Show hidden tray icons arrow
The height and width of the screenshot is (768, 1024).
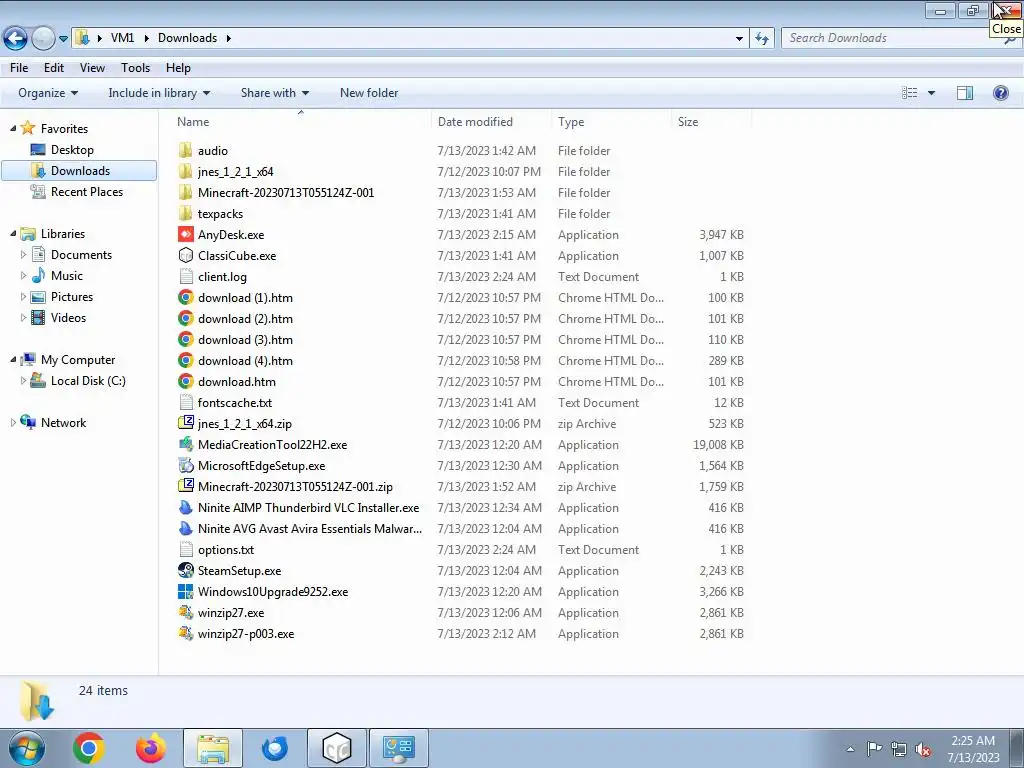(850, 749)
